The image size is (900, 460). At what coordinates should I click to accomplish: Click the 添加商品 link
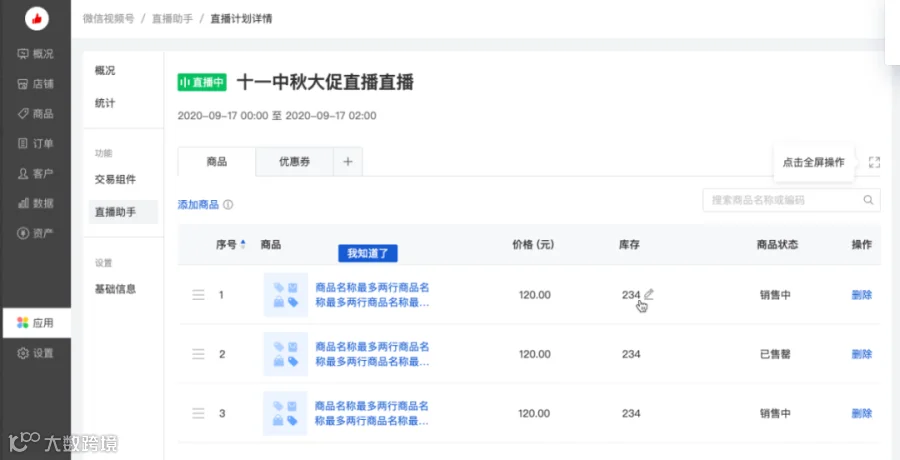click(198, 204)
